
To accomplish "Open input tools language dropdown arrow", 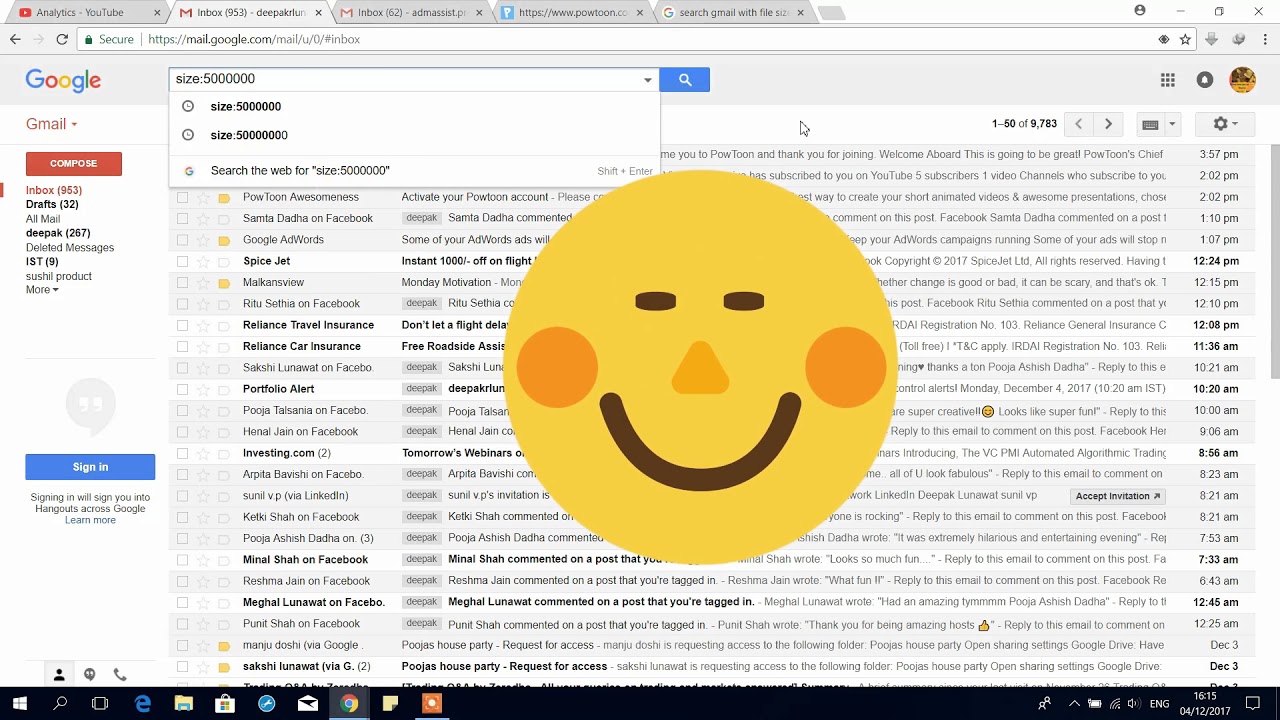I will pos(1172,125).
